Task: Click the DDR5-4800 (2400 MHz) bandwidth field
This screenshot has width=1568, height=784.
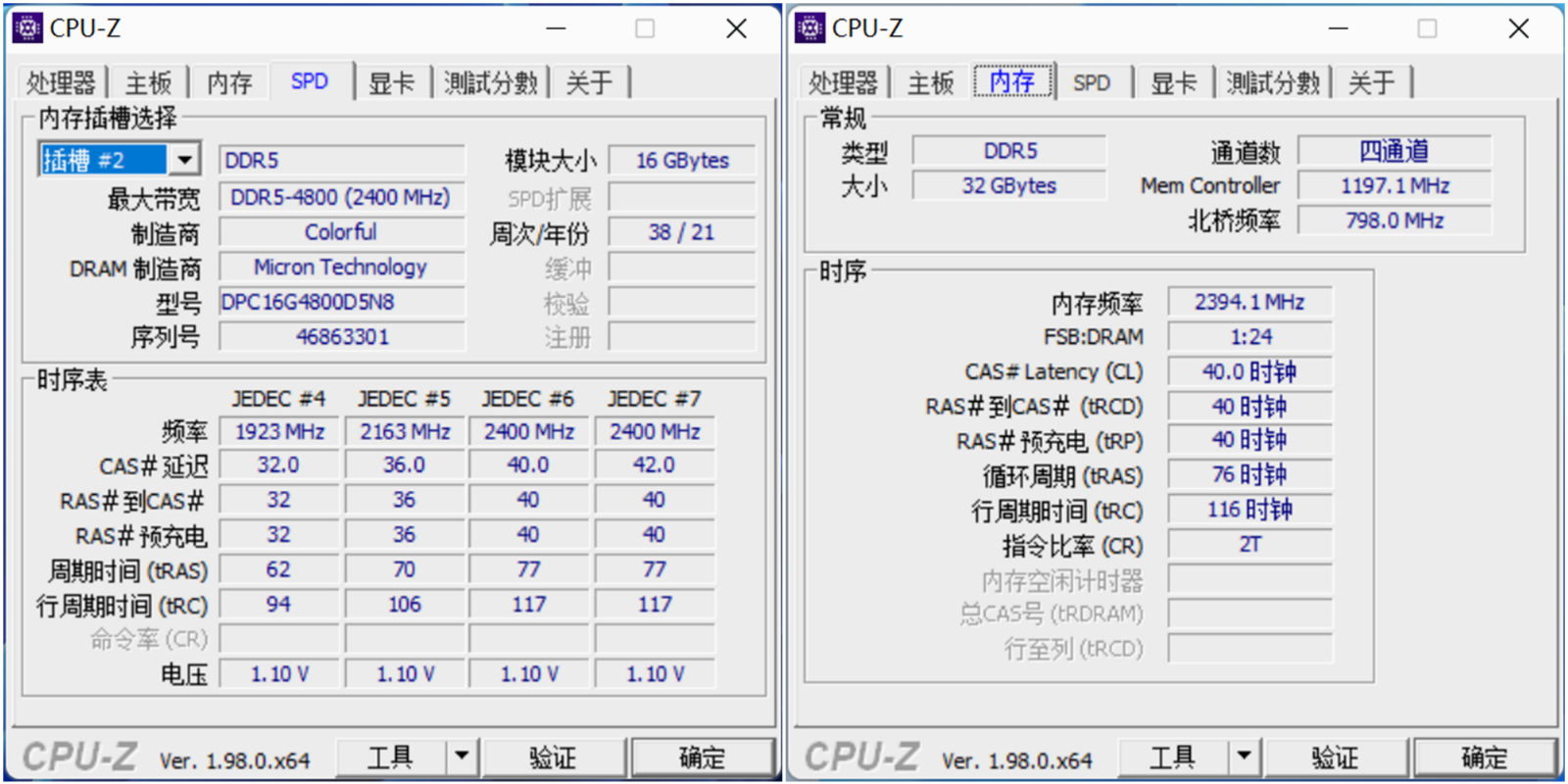Action: [341, 197]
